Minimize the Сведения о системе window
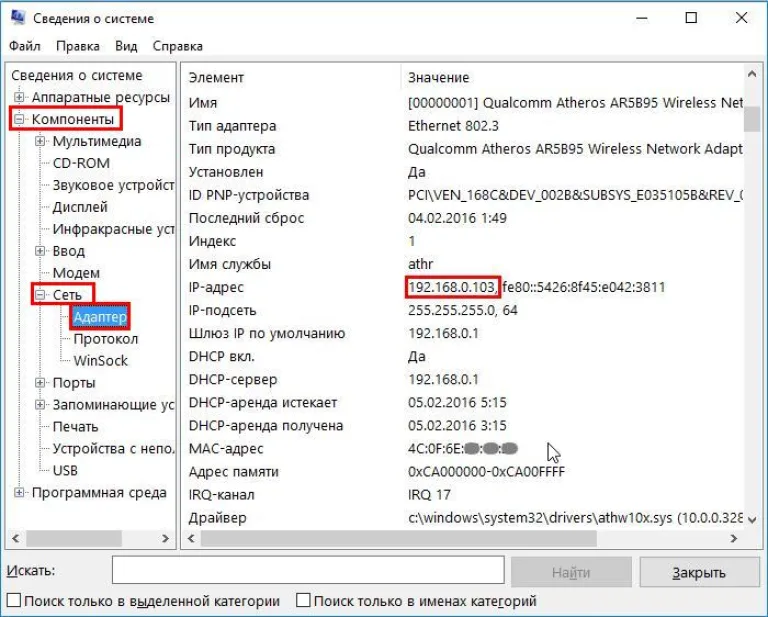This screenshot has width=768, height=617. coord(642,18)
